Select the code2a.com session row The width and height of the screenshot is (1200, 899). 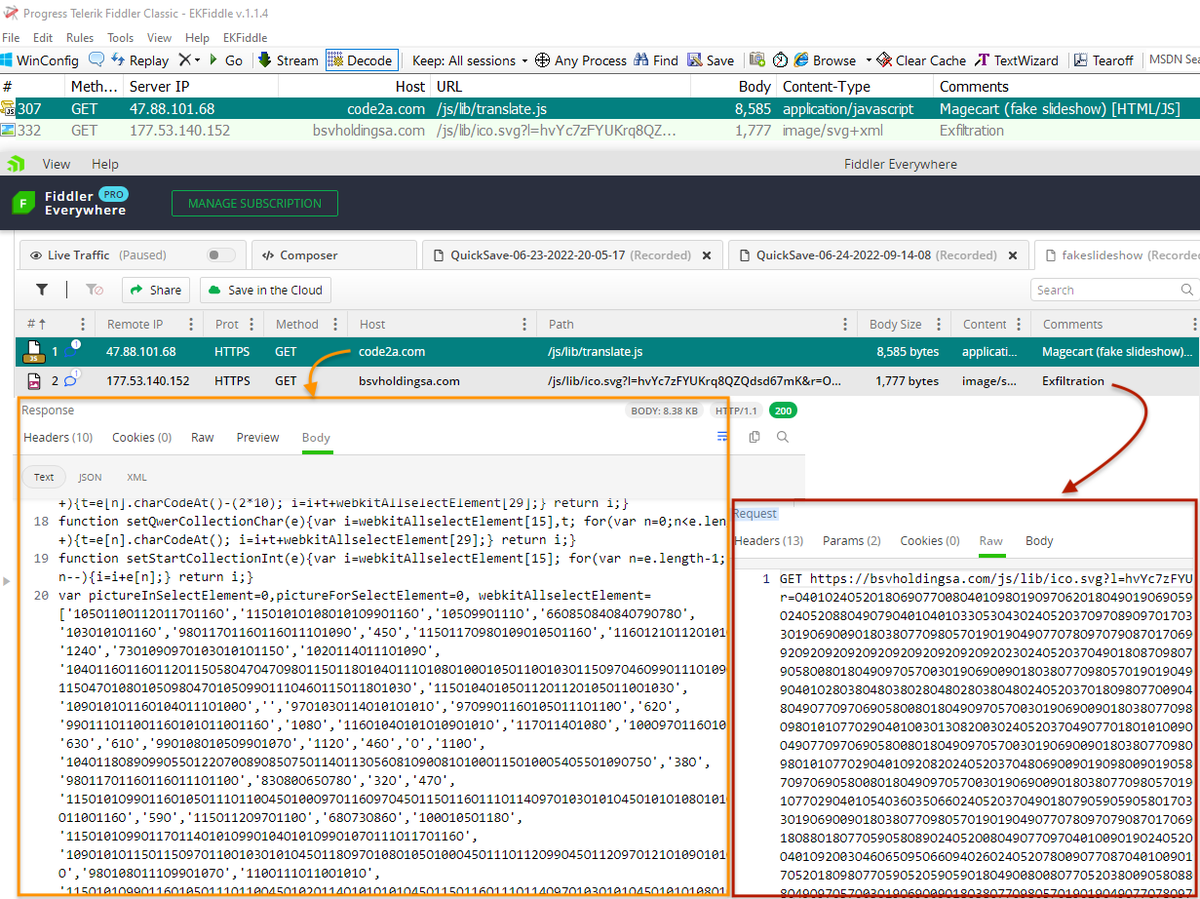(x=608, y=352)
